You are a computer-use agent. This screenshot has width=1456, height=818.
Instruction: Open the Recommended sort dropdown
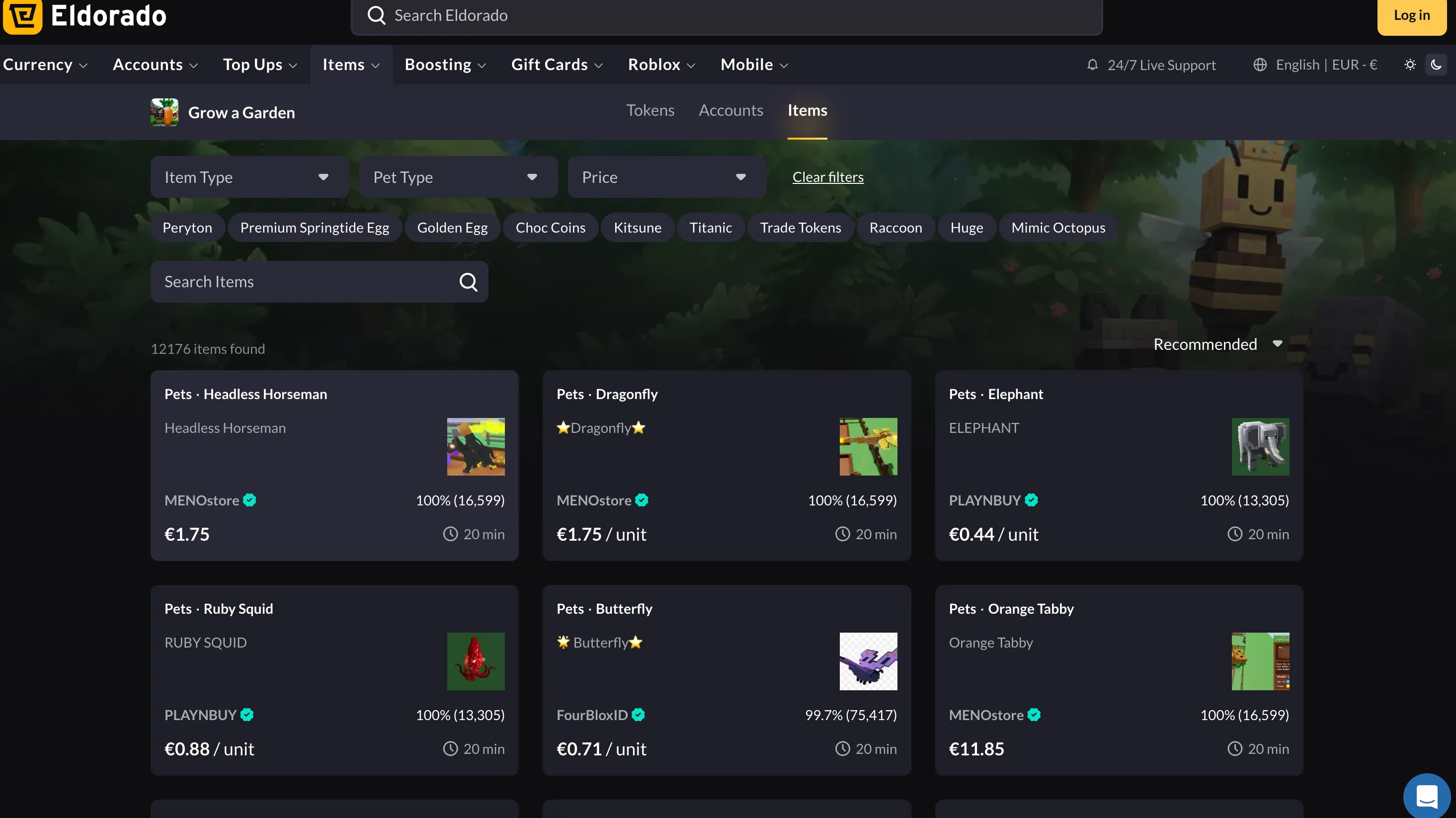pos(1217,344)
